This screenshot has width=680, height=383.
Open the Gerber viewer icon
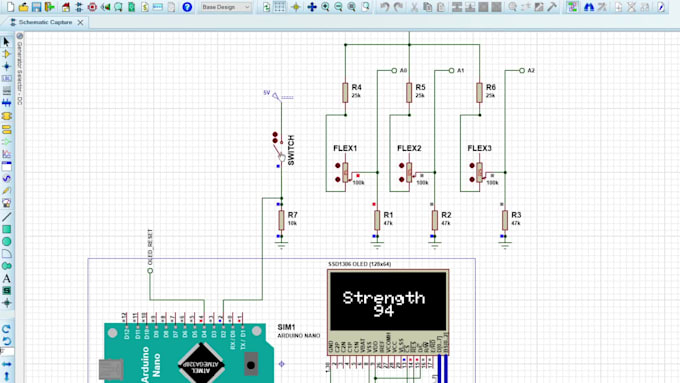pos(118,7)
